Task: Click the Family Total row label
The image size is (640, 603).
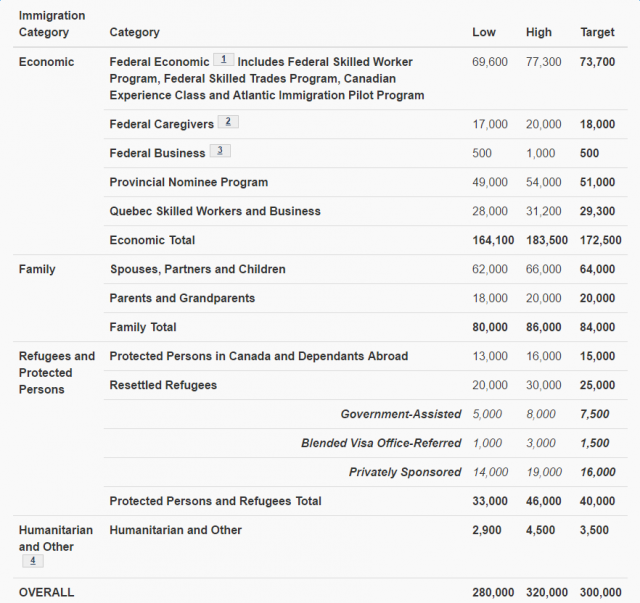Action: 143,327
